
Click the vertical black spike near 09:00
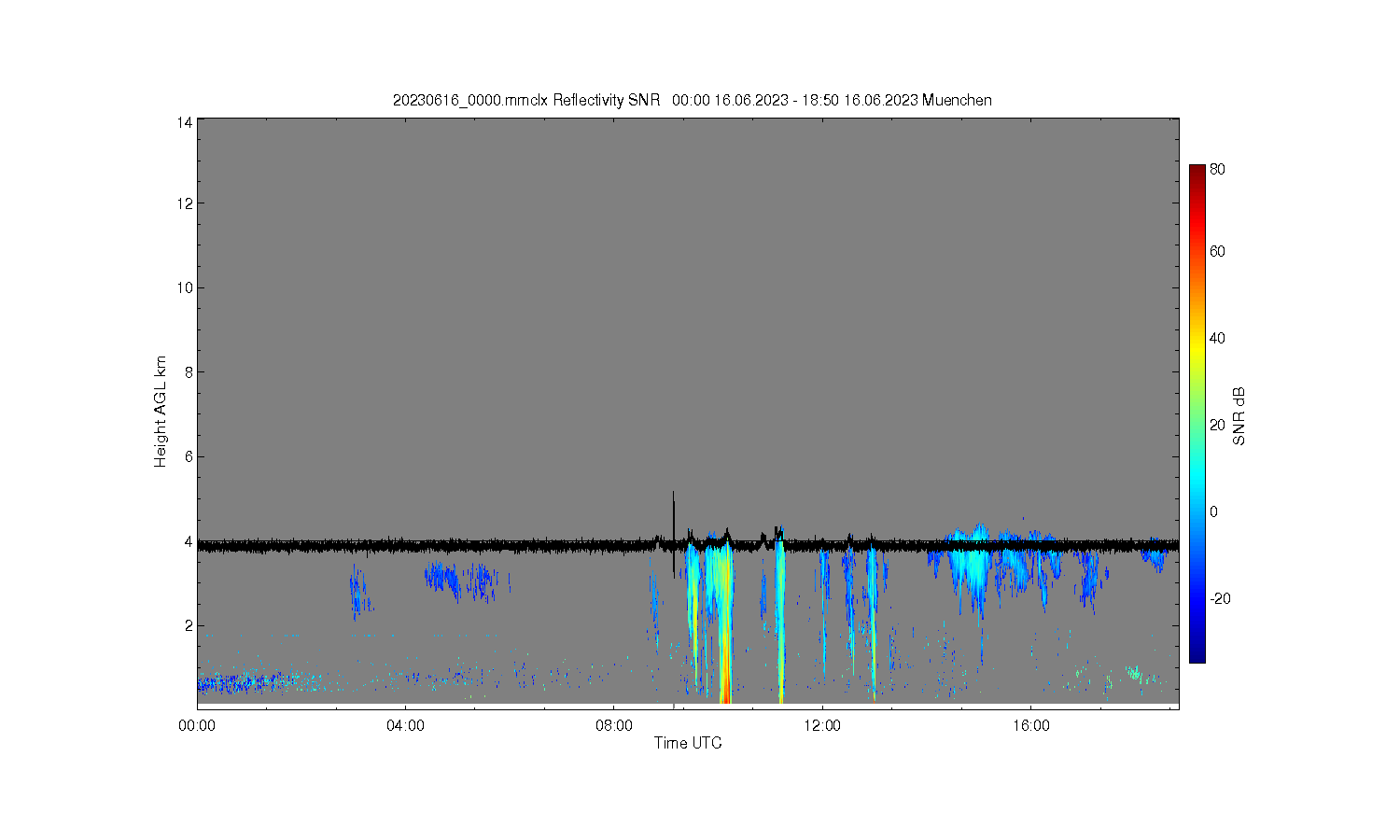coord(673,534)
